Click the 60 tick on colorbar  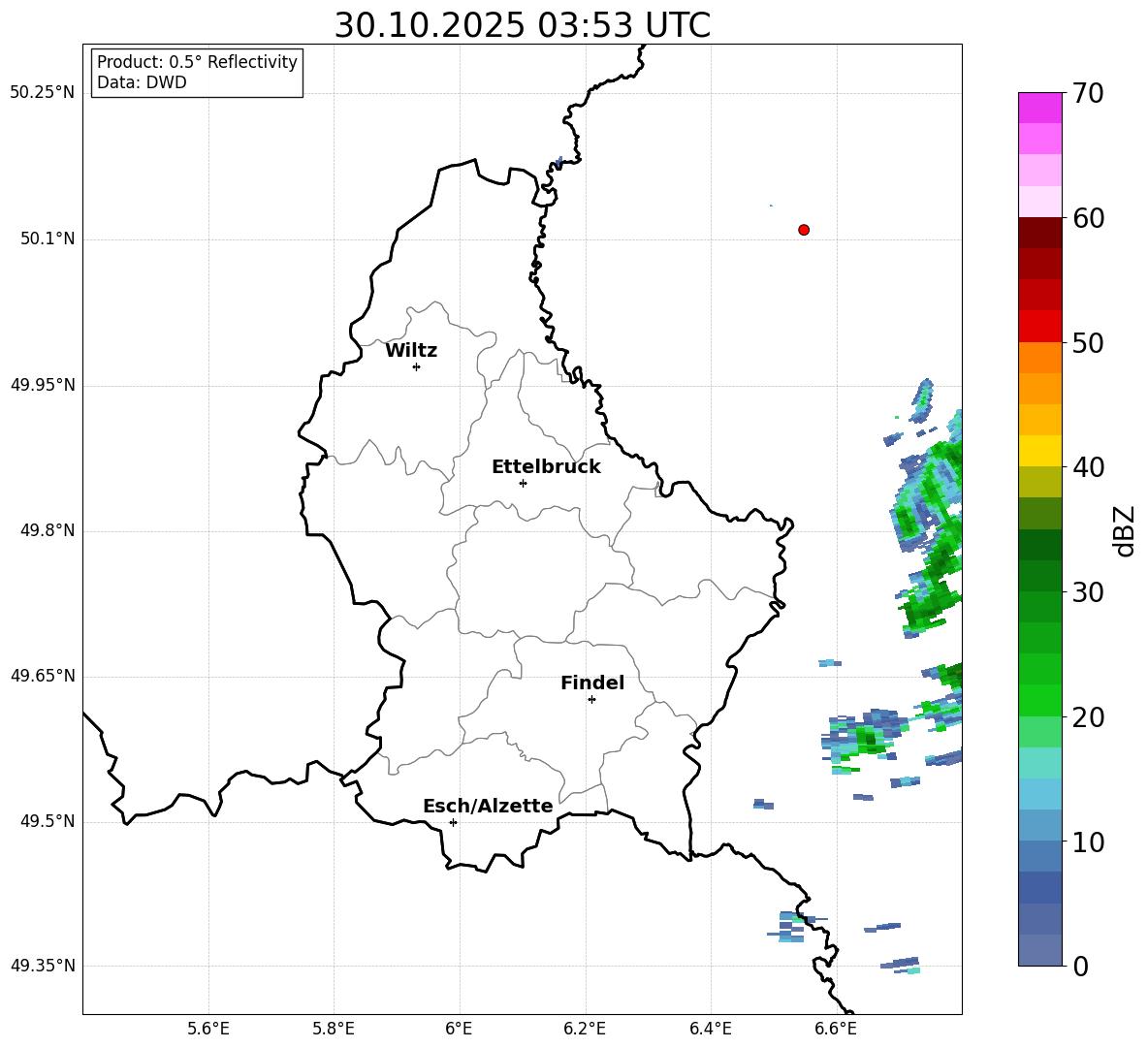click(x=1088, y=218)
